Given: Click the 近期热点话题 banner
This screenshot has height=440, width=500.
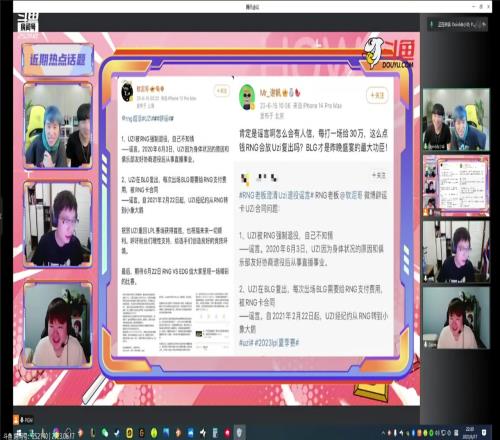Looking at the screenshot, I should pyautogui.click(x=57, y=60).
